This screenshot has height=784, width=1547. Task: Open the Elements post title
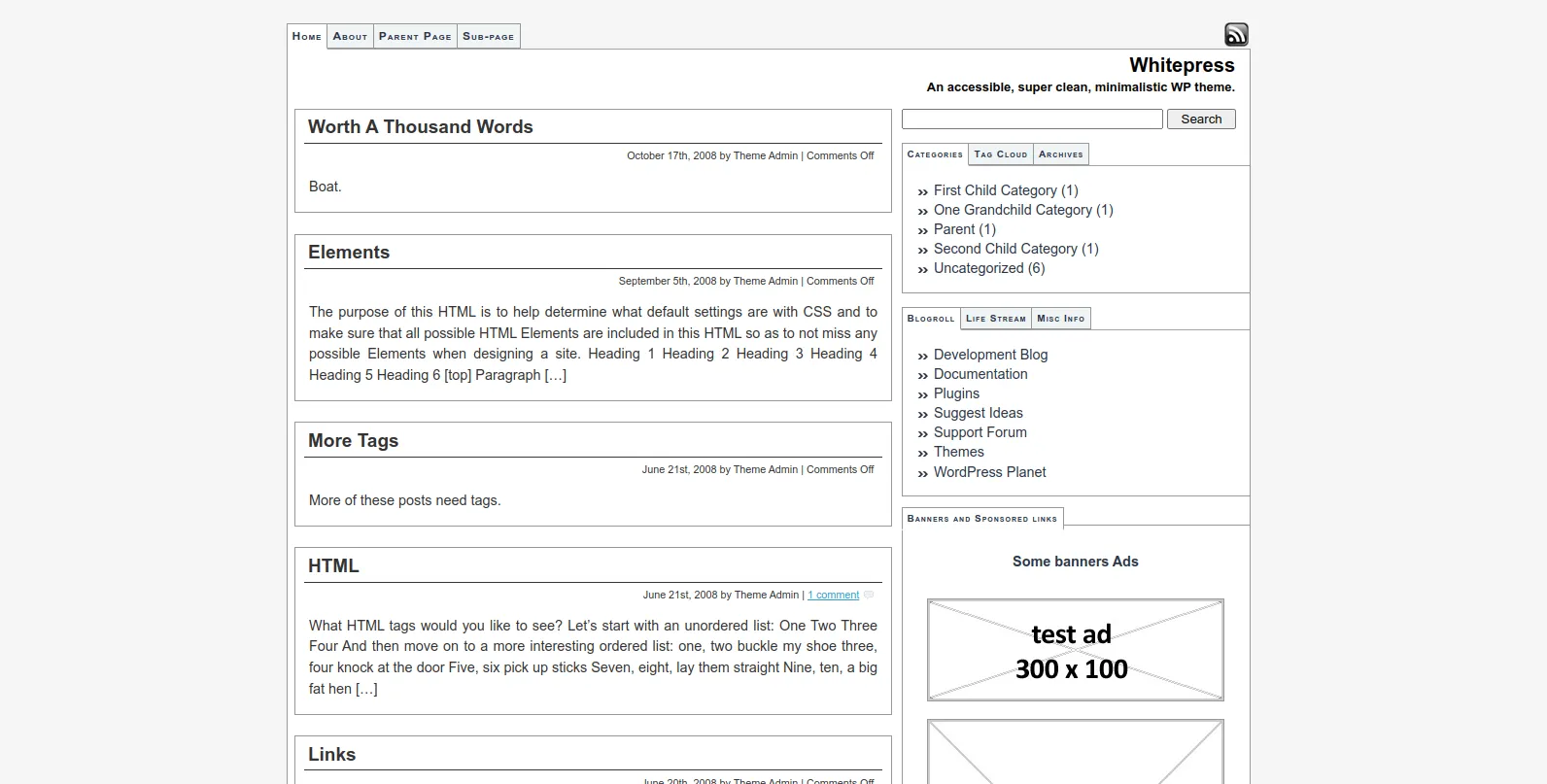[x=349, y=252]
